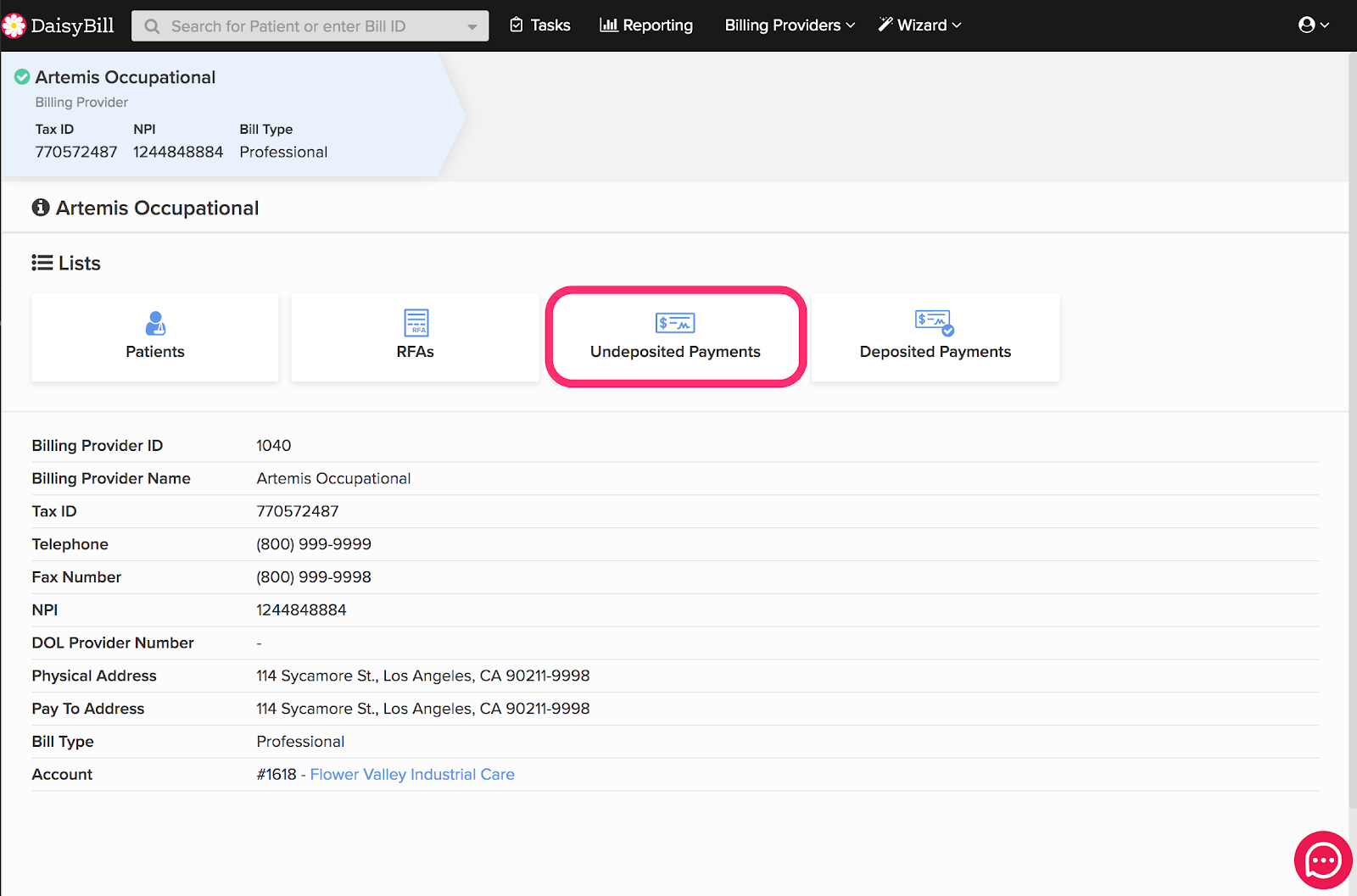
Task: Select the NPI value 1244848884 in details table
Action: (x=301, y=610)
